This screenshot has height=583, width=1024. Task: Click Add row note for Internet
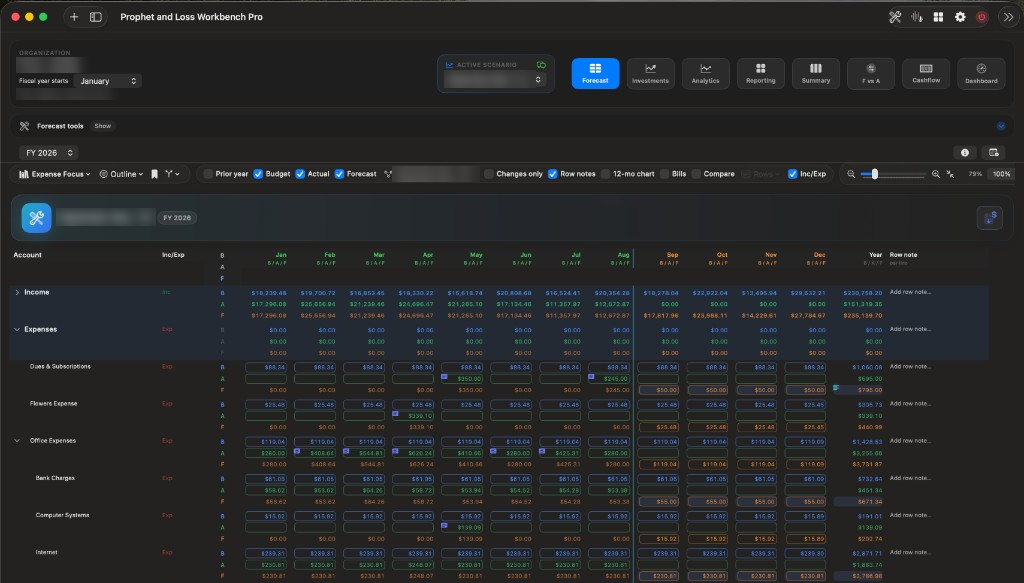(x=910, y=552)
